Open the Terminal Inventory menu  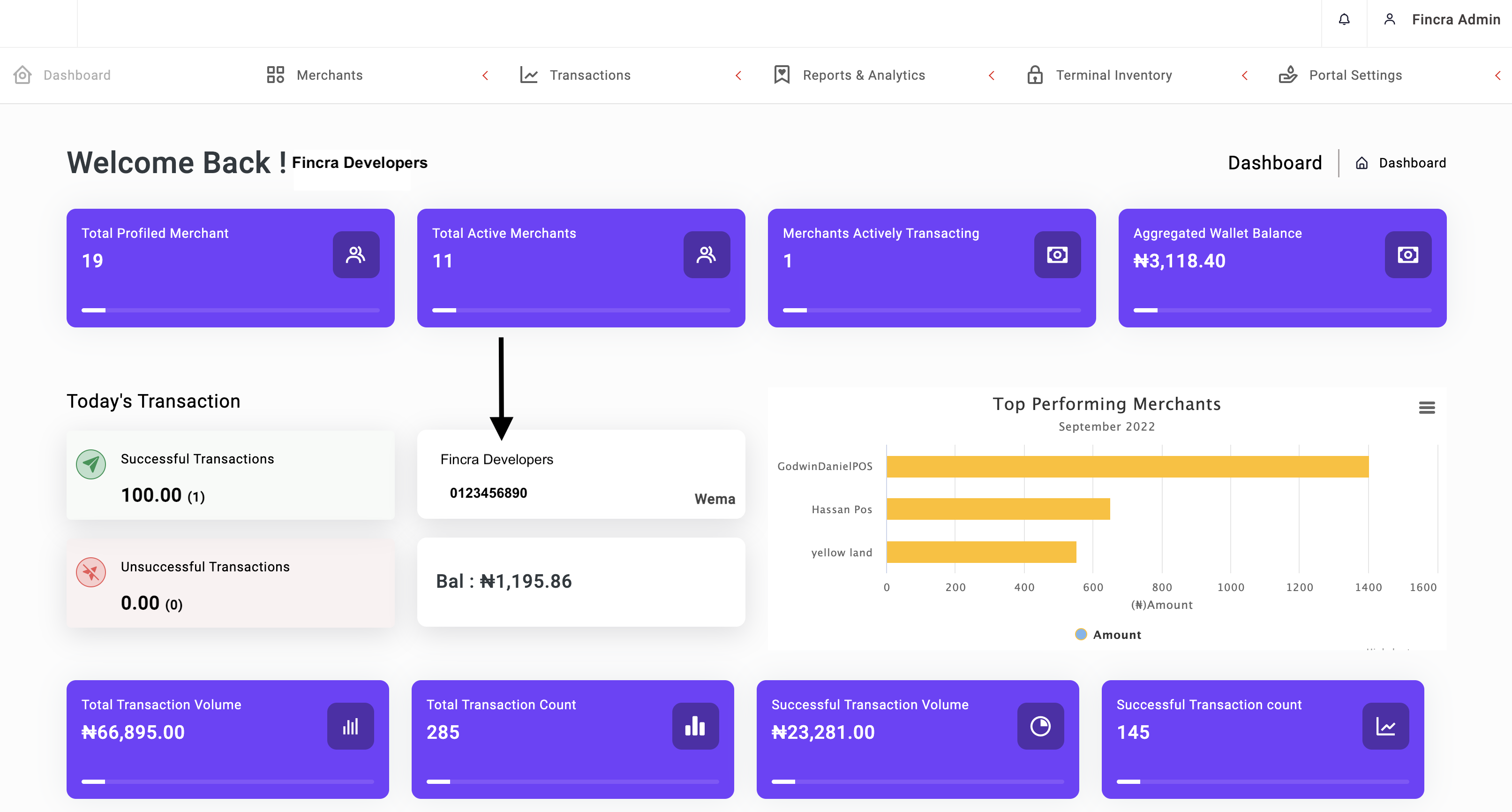pyautogui.click(x=1113, y=75)
